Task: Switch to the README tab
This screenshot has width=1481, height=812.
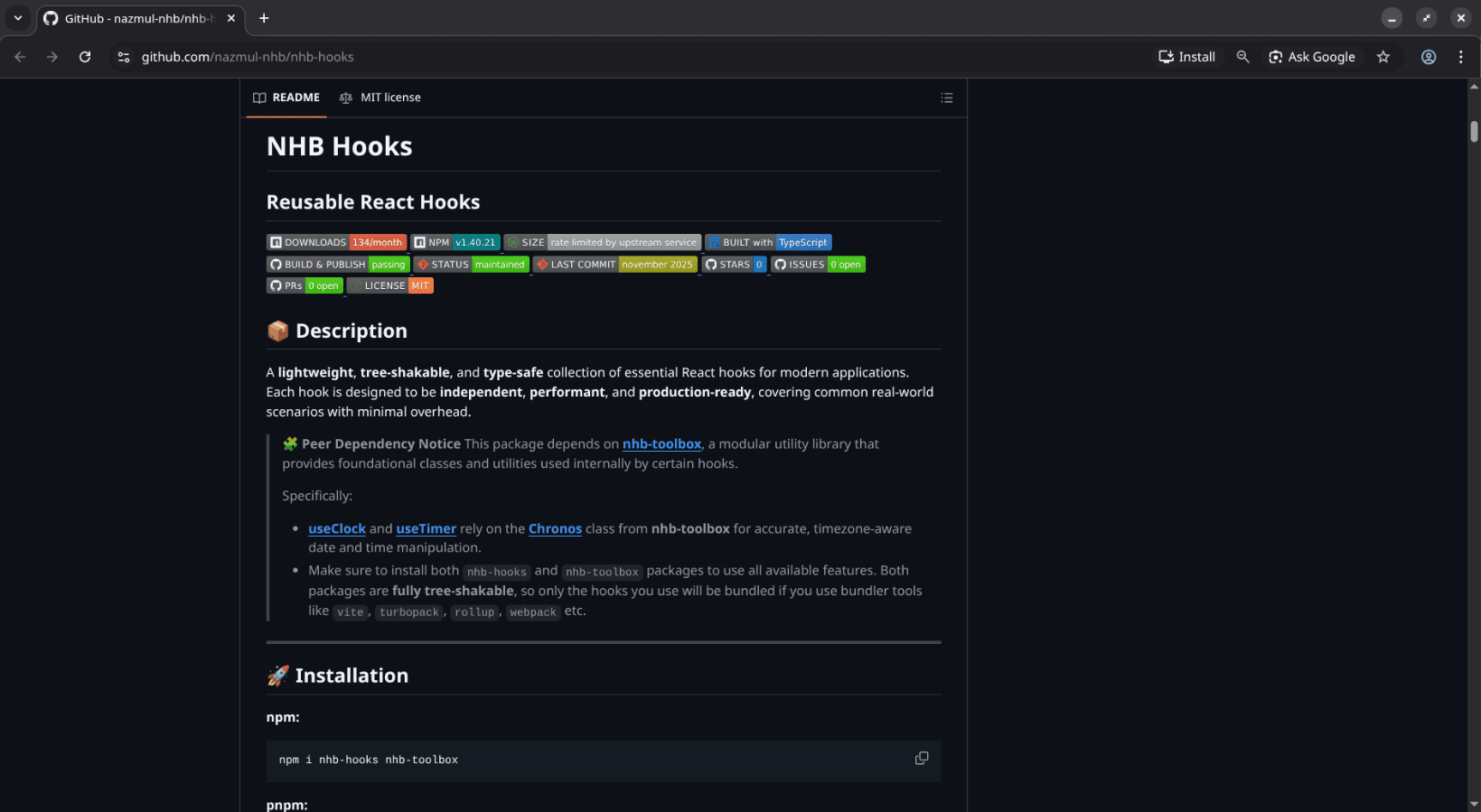Action: click(286, 98)
